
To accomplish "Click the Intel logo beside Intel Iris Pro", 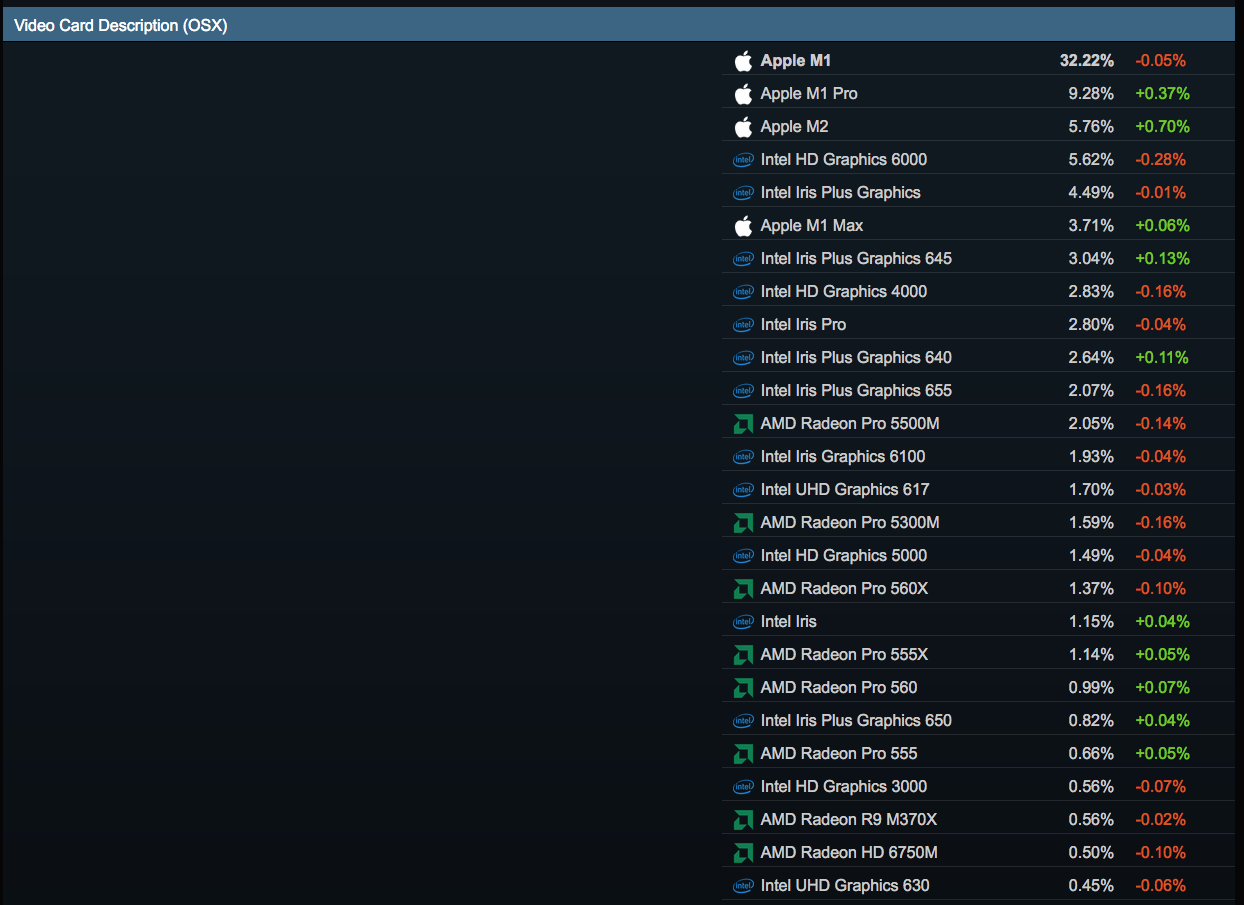I will [743, 325].
